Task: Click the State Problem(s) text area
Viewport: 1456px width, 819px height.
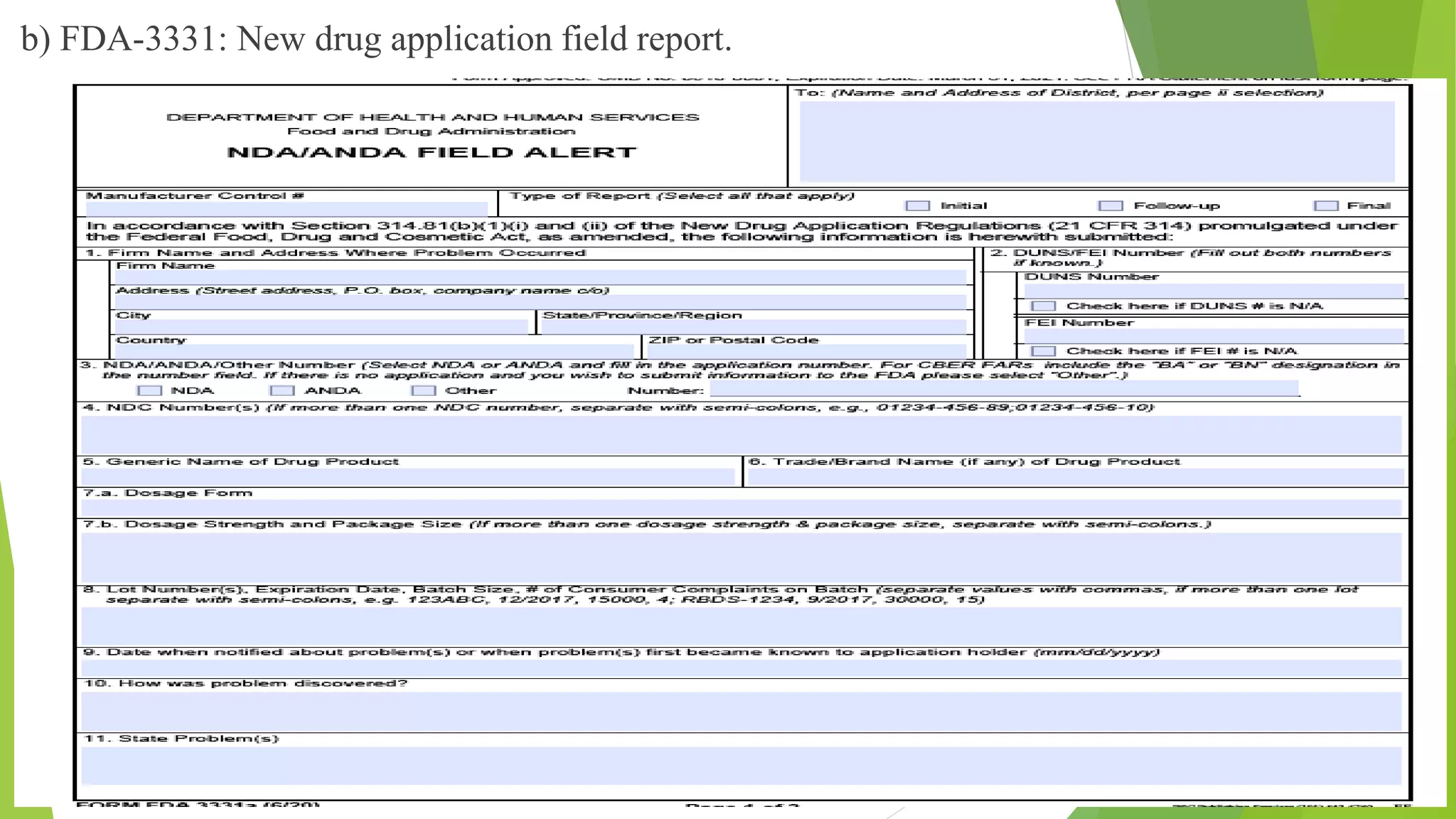Action: (741, 765)
